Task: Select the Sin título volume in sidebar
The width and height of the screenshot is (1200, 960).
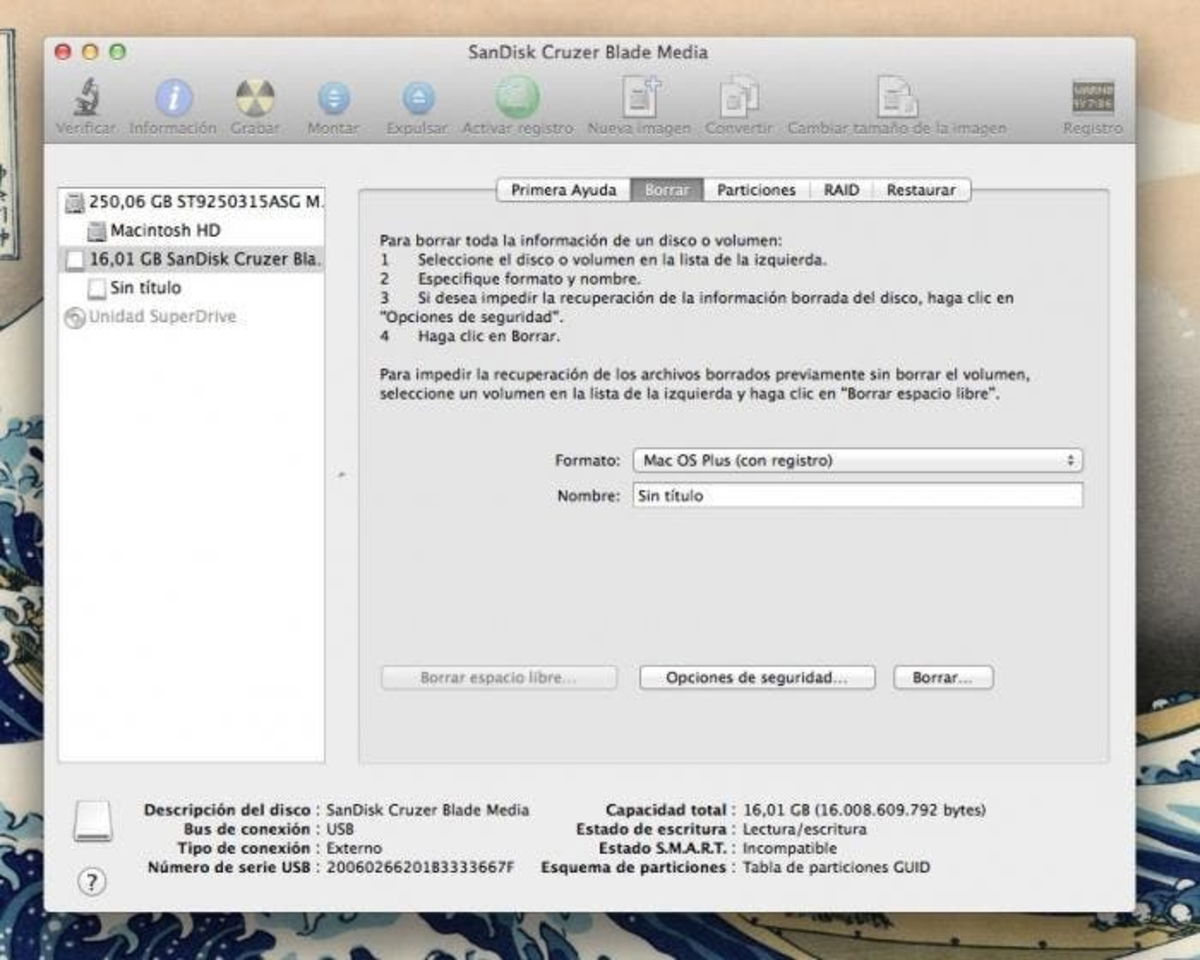Action: [x=192, y=288]
